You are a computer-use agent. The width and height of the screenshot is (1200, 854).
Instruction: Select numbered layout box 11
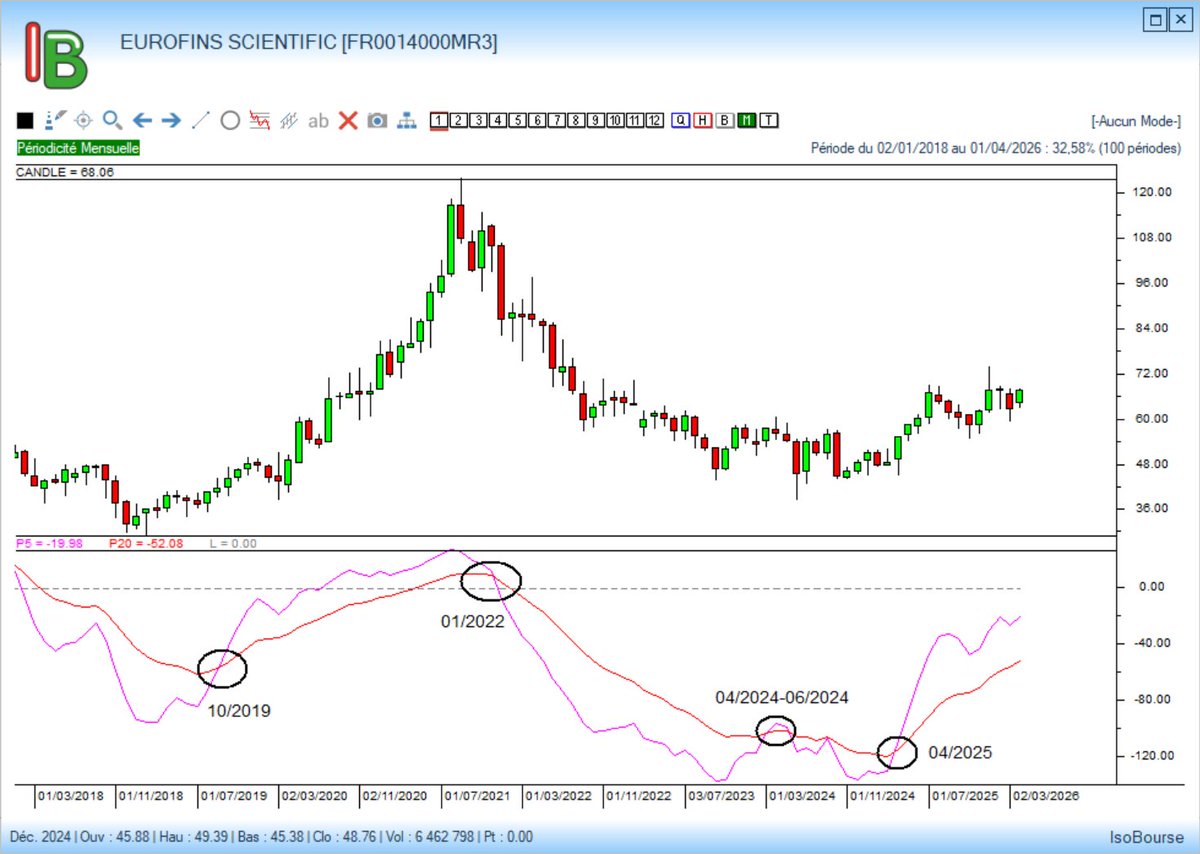coord(635,121)
